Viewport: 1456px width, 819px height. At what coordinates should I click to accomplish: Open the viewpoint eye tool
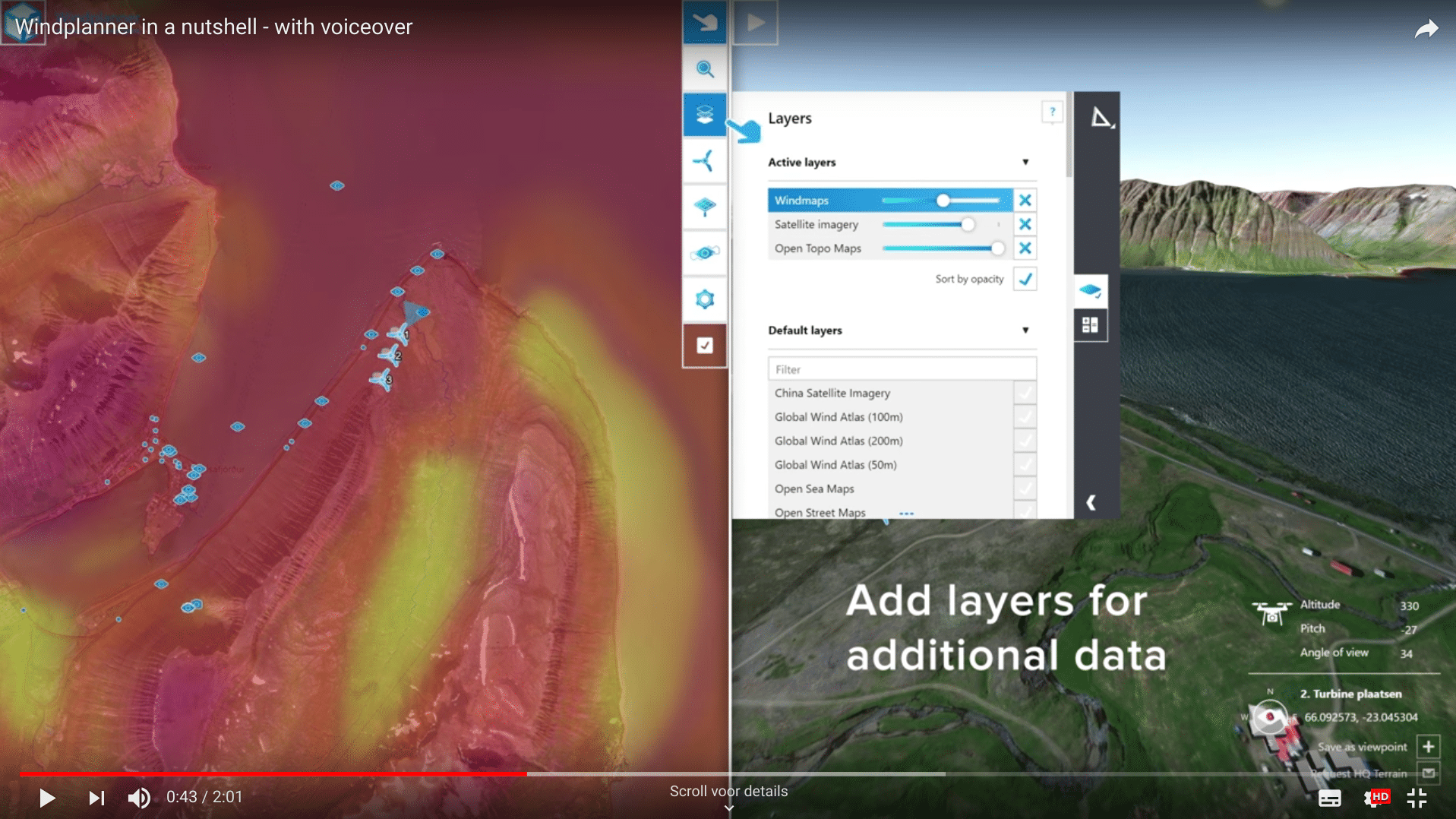(705, 253)
